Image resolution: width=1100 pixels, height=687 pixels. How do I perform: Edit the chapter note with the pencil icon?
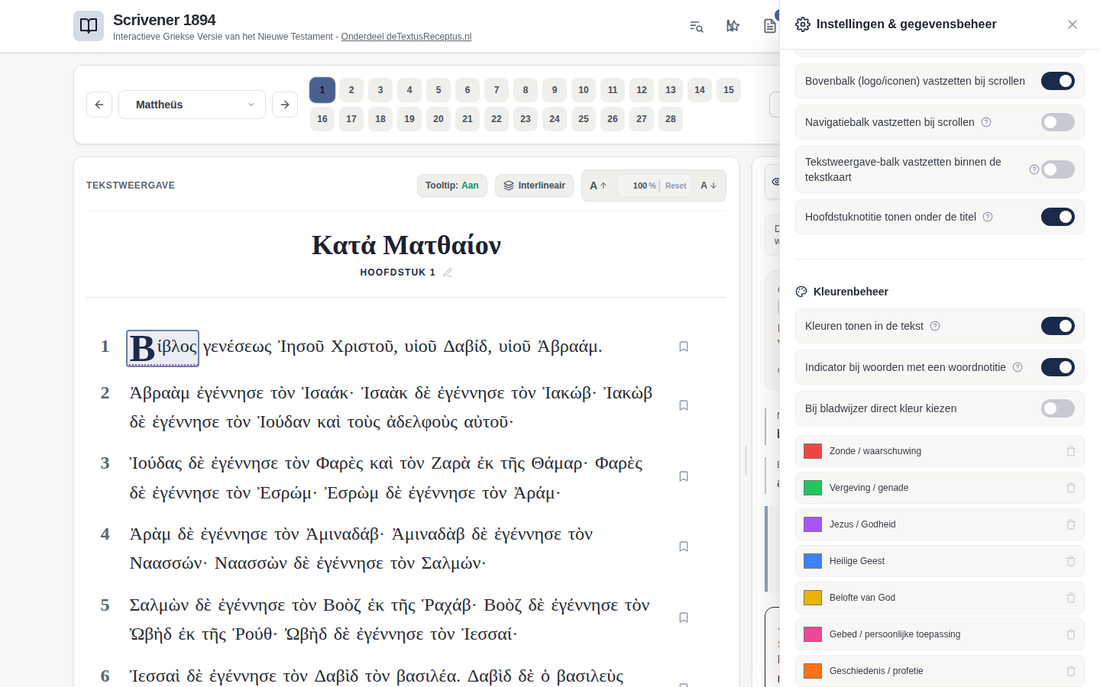[x=448, y=272]
